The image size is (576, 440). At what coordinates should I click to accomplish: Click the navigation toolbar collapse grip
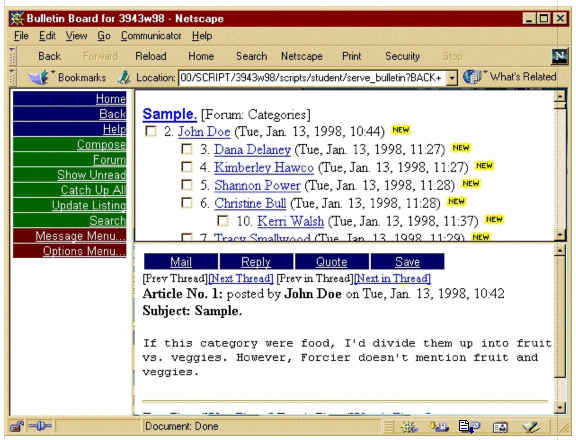pyautogui.click(x=13, y=56)
